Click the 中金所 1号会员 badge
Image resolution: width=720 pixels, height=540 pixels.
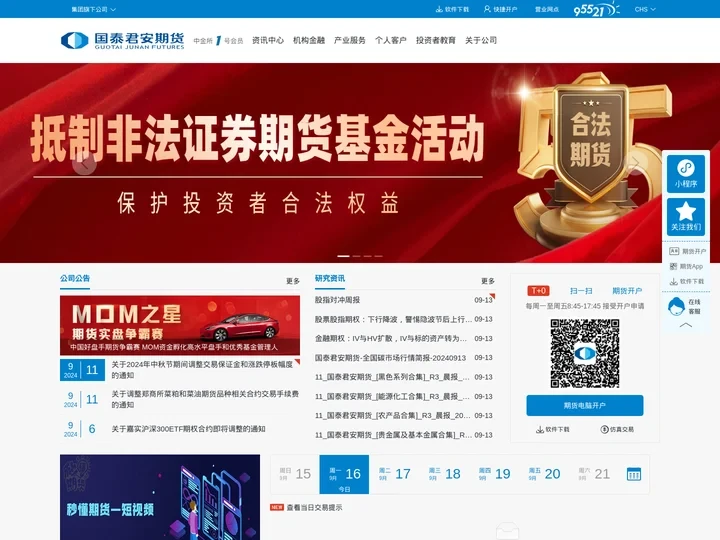coord(218,40)
